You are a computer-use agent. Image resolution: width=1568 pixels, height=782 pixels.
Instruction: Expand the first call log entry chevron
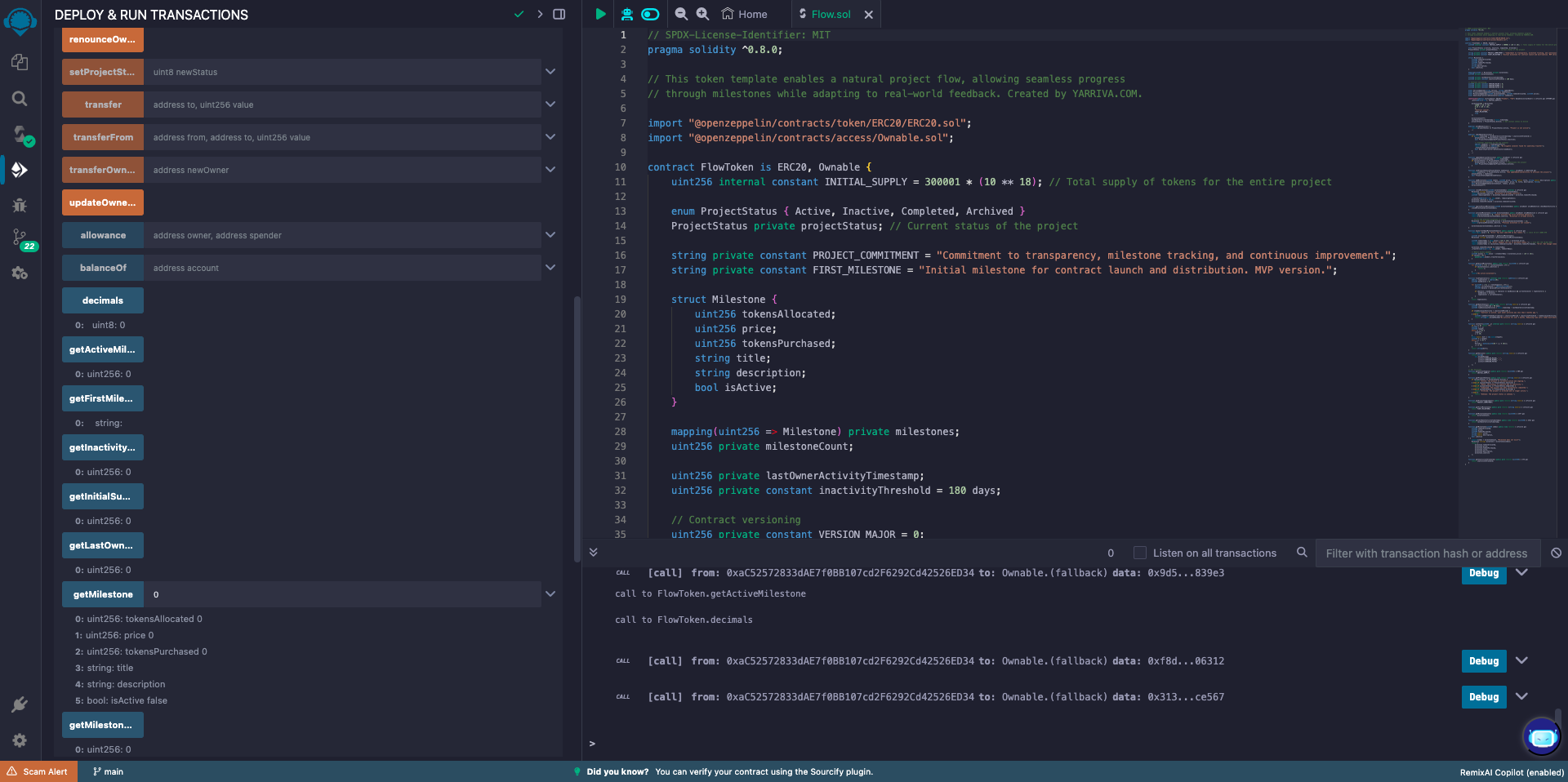[x=1521, y=572]
